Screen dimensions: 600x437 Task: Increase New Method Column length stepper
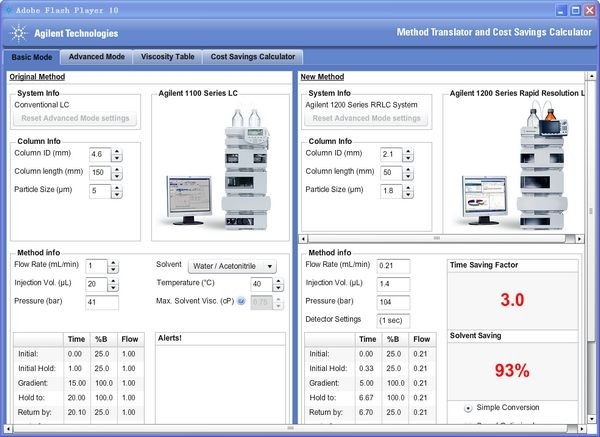click(408, 170)
